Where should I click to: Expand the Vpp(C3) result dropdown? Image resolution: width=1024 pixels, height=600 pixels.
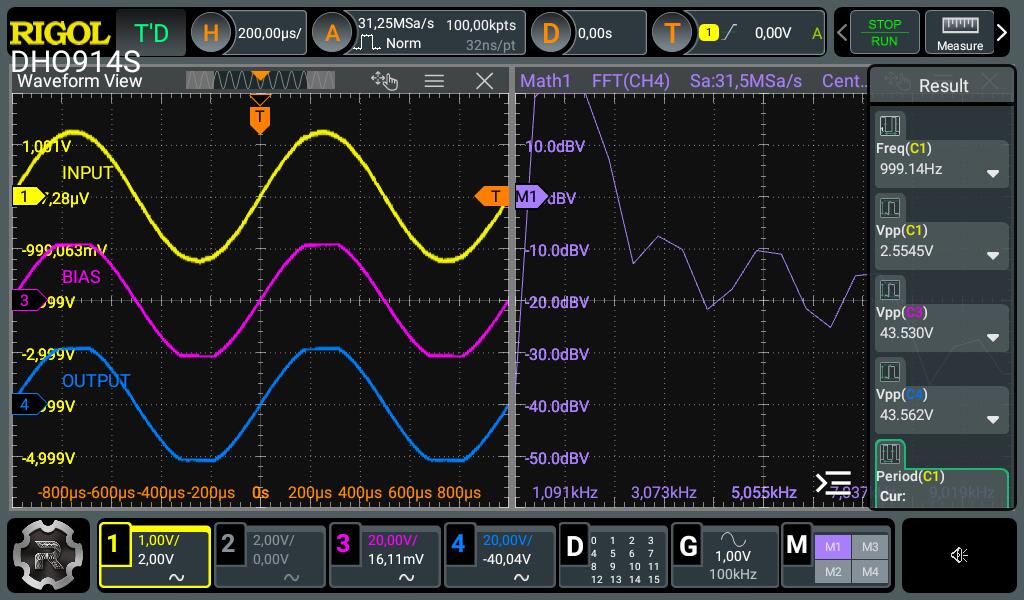993,338
